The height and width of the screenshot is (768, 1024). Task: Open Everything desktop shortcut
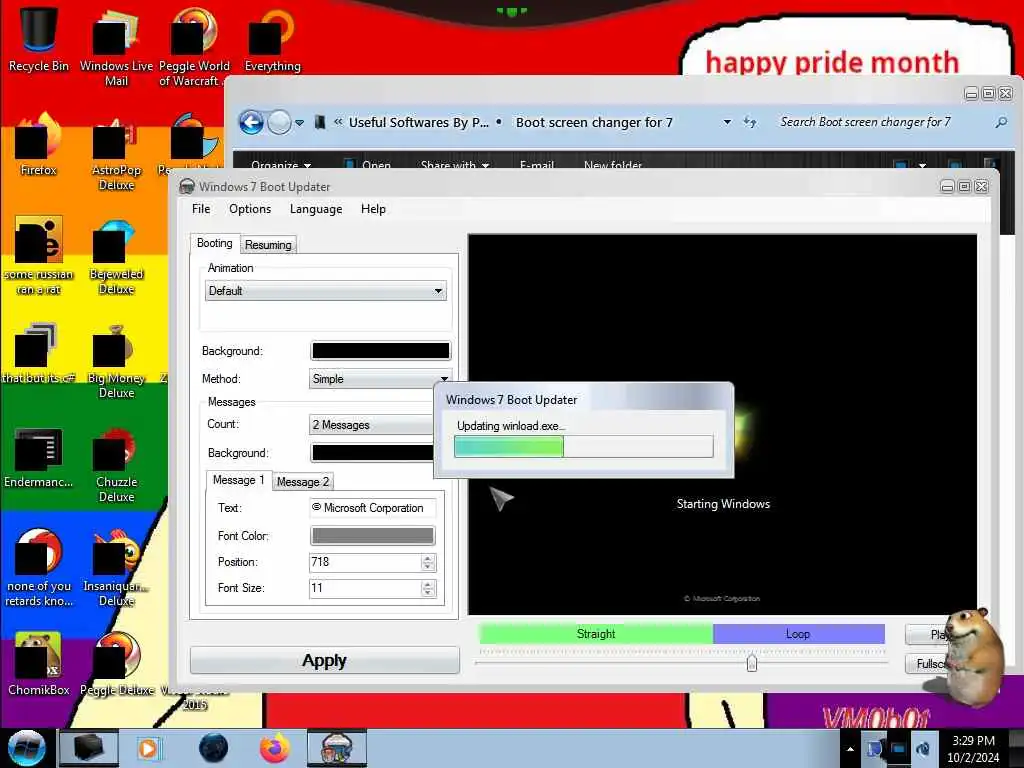(272, 39)
